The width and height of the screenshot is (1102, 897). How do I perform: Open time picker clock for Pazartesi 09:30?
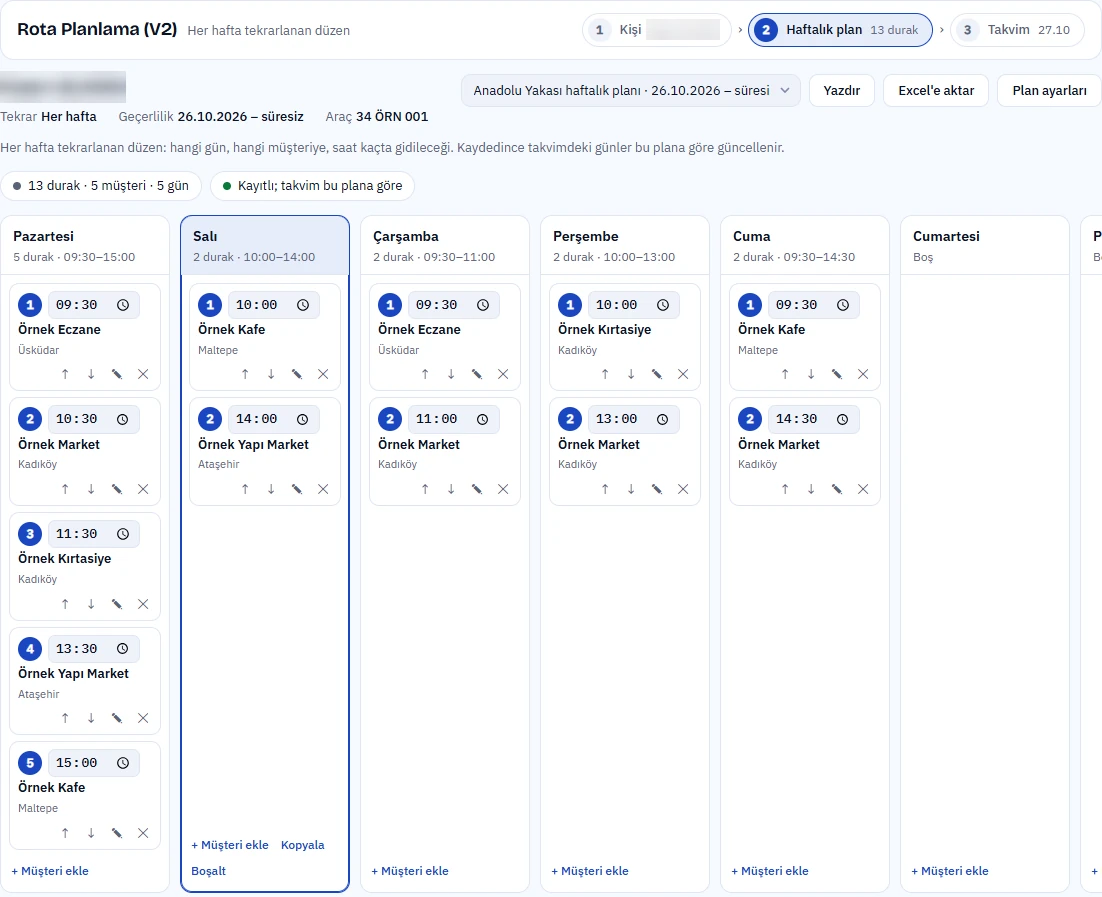click(123, 305)
